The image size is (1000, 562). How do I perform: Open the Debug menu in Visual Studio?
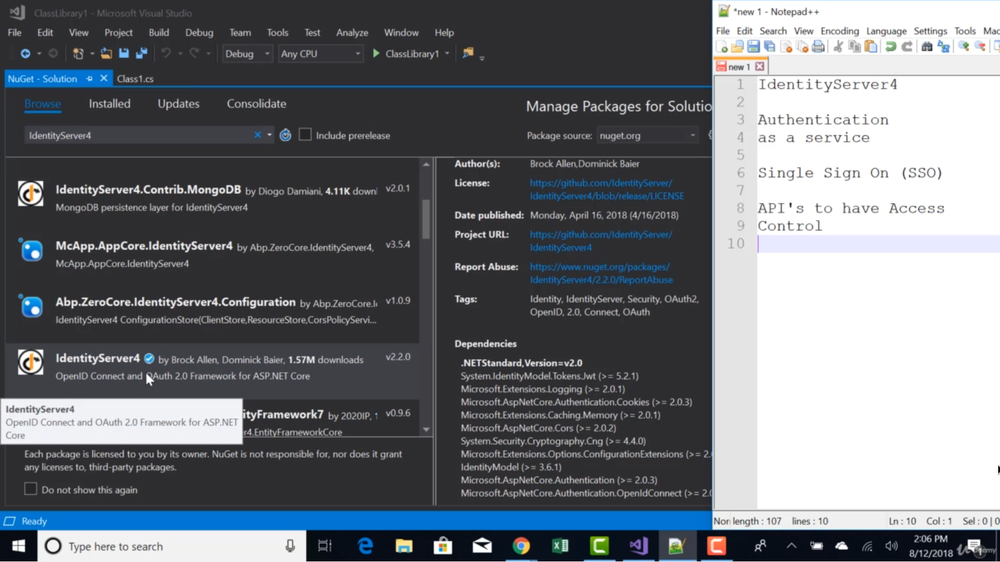tap(199, 33)
